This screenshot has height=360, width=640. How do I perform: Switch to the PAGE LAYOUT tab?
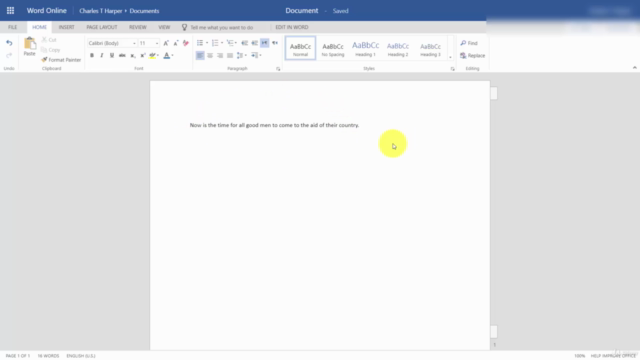pos(102,27)
